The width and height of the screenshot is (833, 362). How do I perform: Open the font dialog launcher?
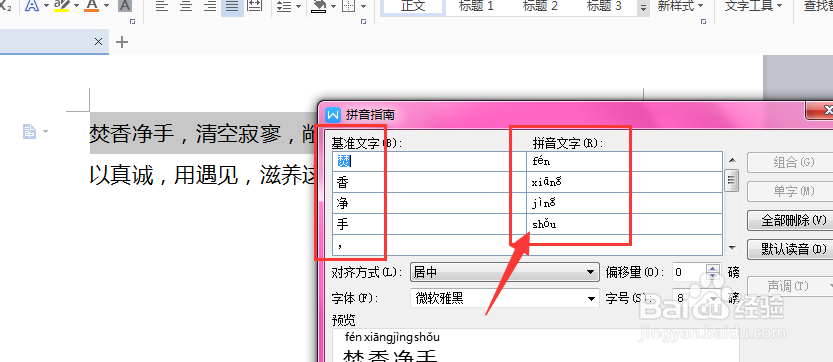coord(133,22)
